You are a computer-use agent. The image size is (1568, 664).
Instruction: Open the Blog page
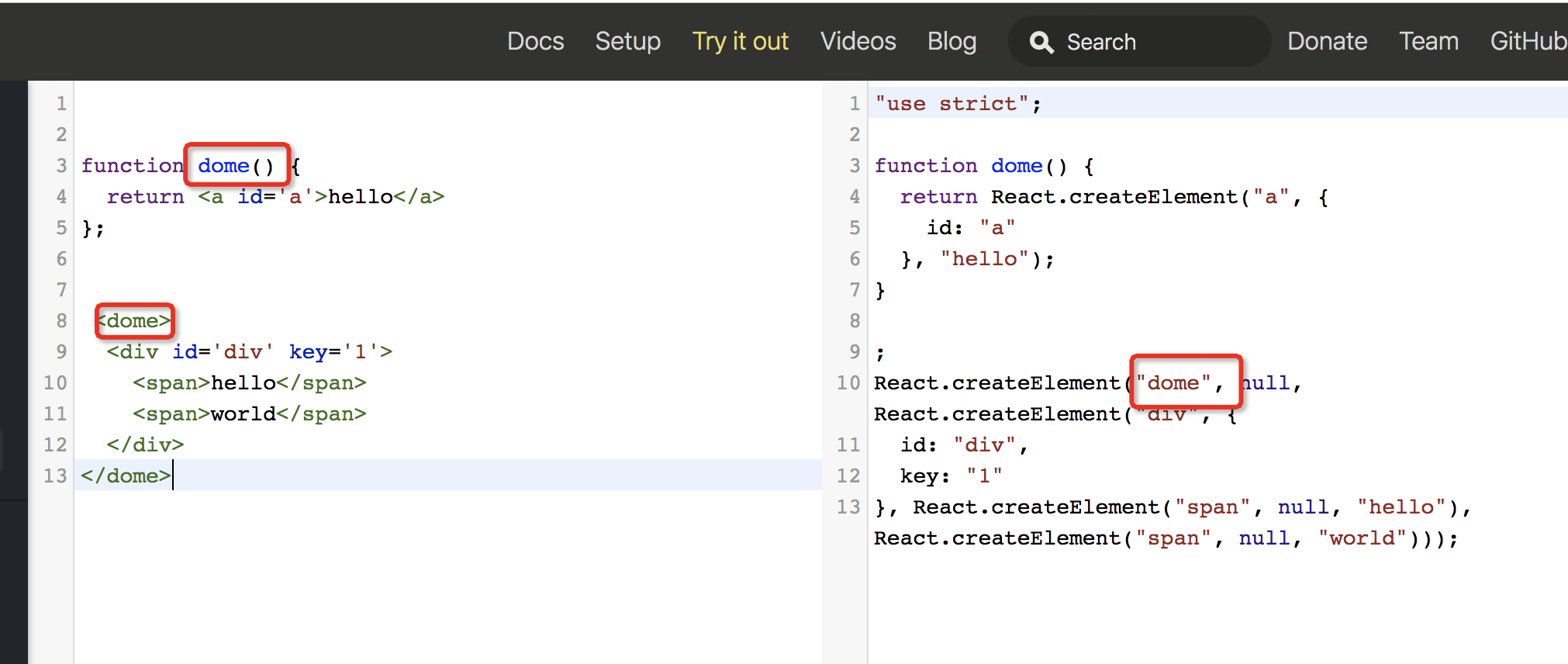tap(952, 41)
